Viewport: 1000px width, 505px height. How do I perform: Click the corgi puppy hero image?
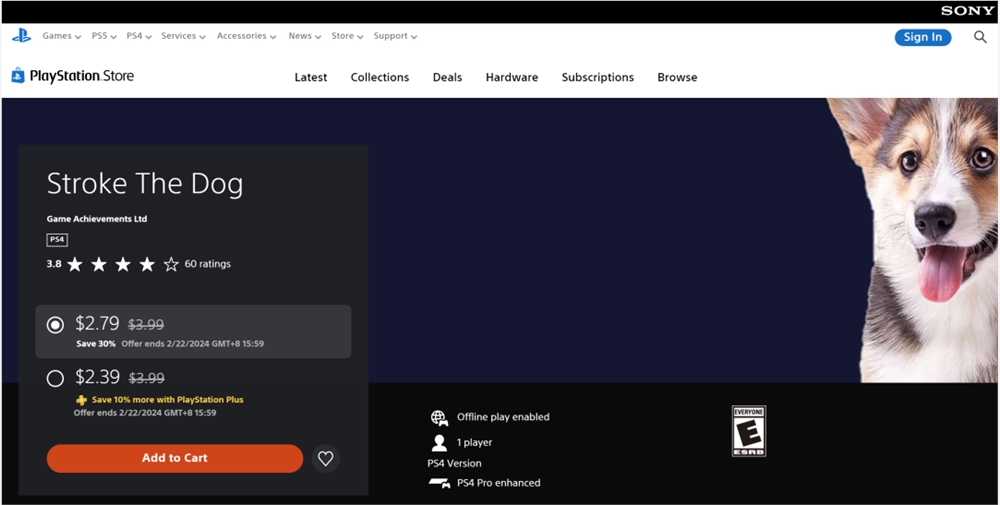coord(913,240)
